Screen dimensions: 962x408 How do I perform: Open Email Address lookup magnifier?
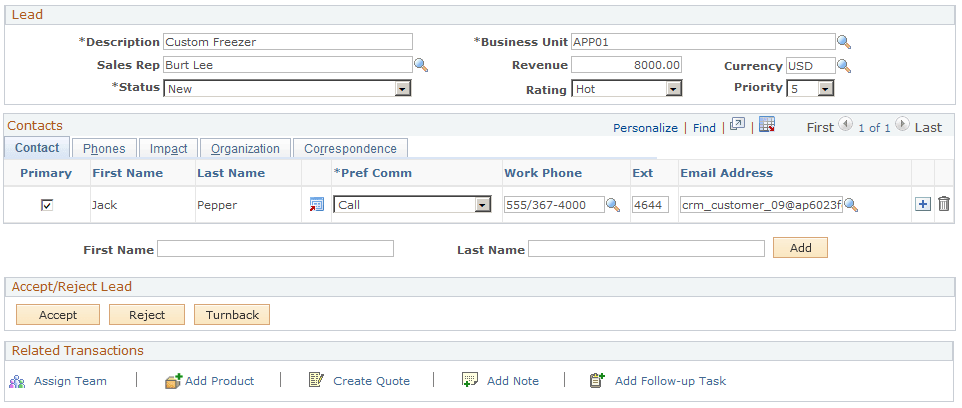click(x=851, y=205)
